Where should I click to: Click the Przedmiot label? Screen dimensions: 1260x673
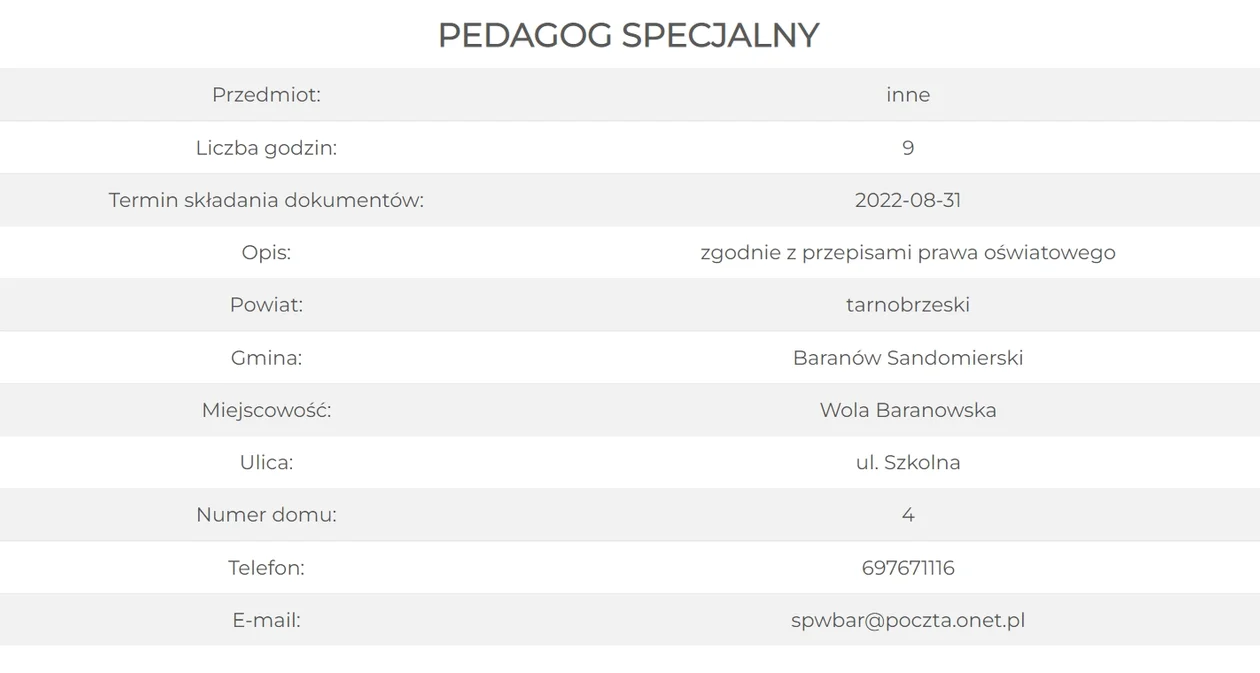[x=266, y=95]
